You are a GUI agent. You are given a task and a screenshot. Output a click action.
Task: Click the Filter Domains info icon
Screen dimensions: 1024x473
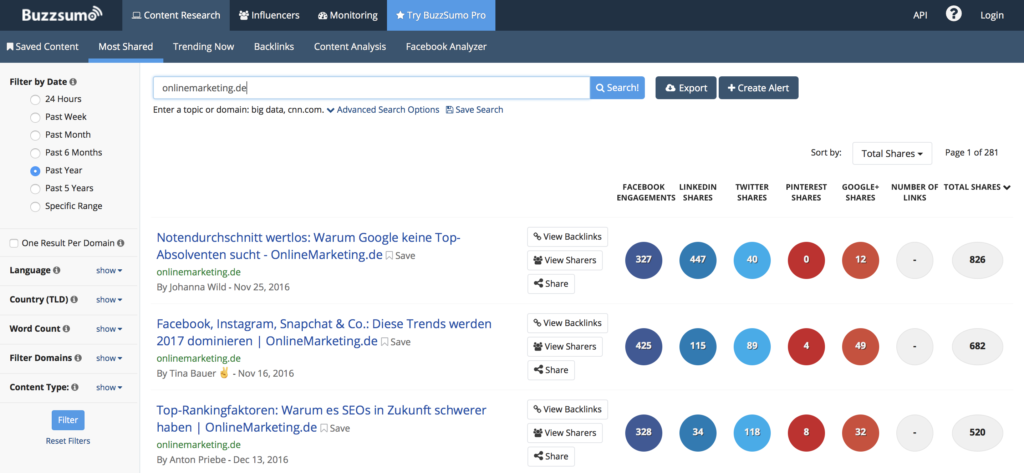[x=78, y=358]
